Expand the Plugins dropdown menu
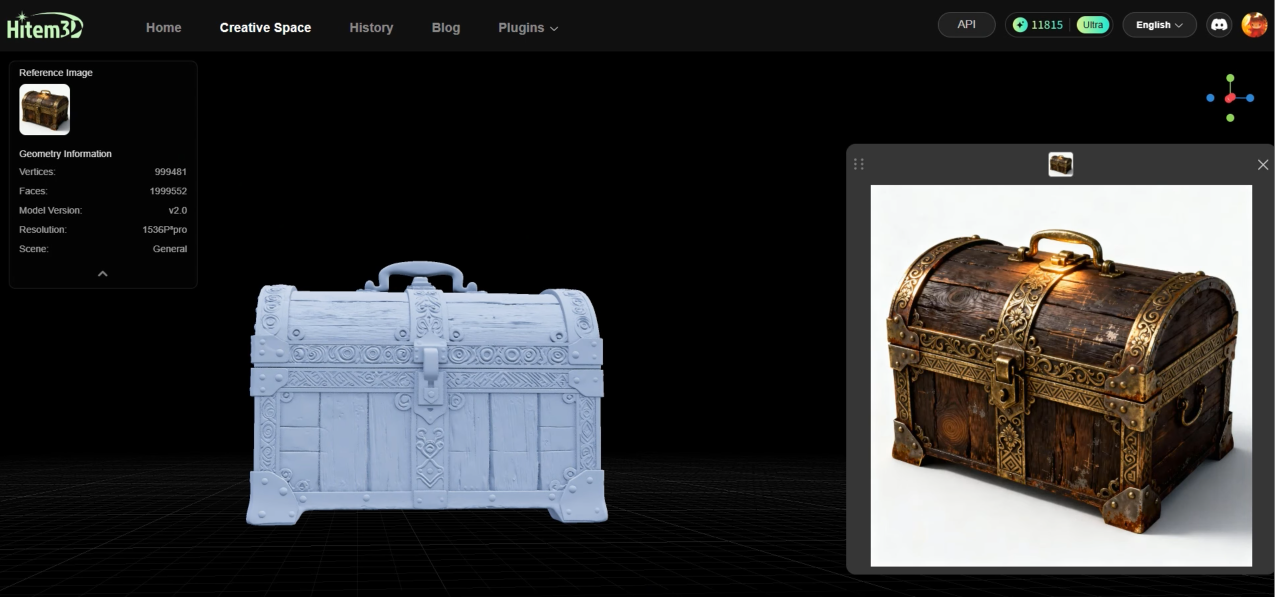 (528, 27)
